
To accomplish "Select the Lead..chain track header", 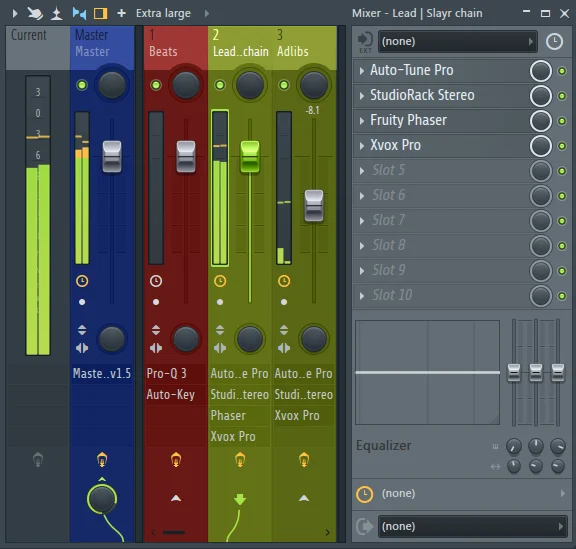I will [x=240, y=48].
